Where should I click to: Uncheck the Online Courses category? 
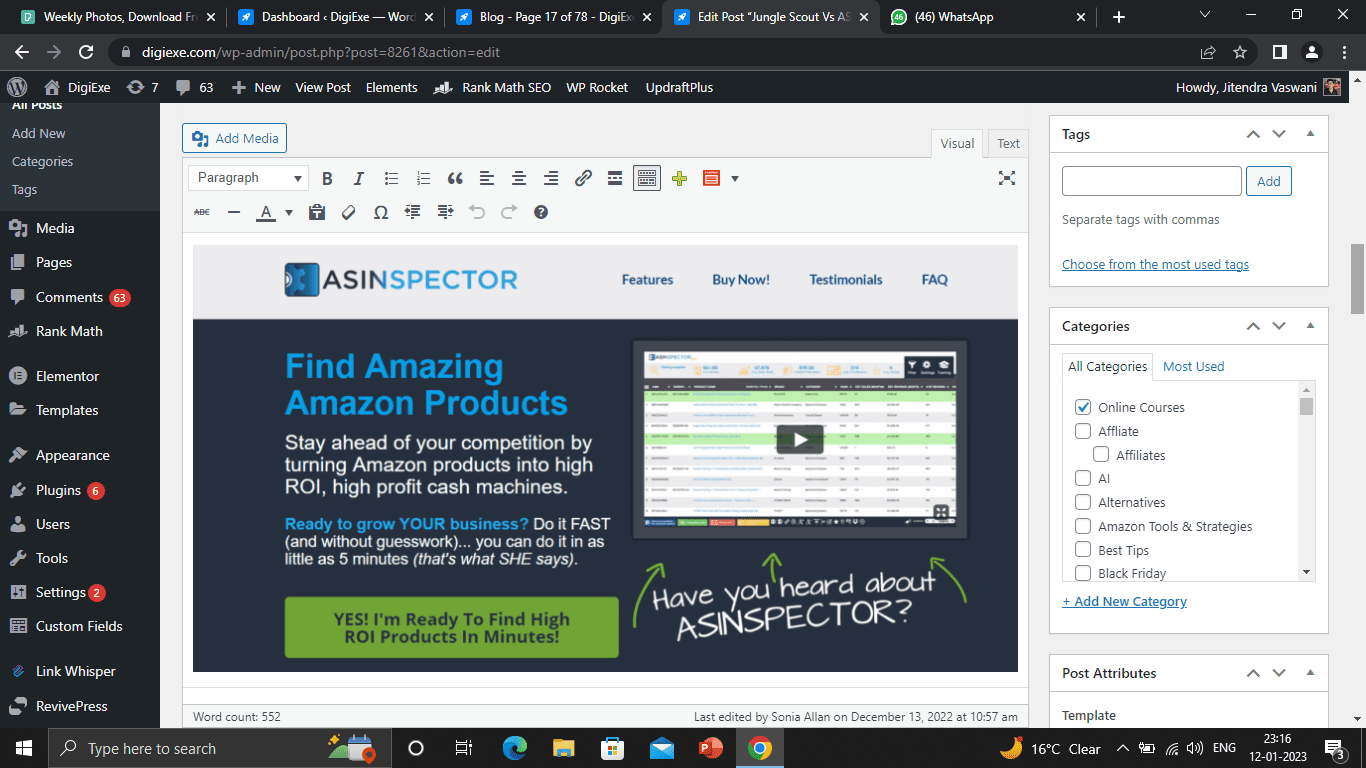point(1083,407)
